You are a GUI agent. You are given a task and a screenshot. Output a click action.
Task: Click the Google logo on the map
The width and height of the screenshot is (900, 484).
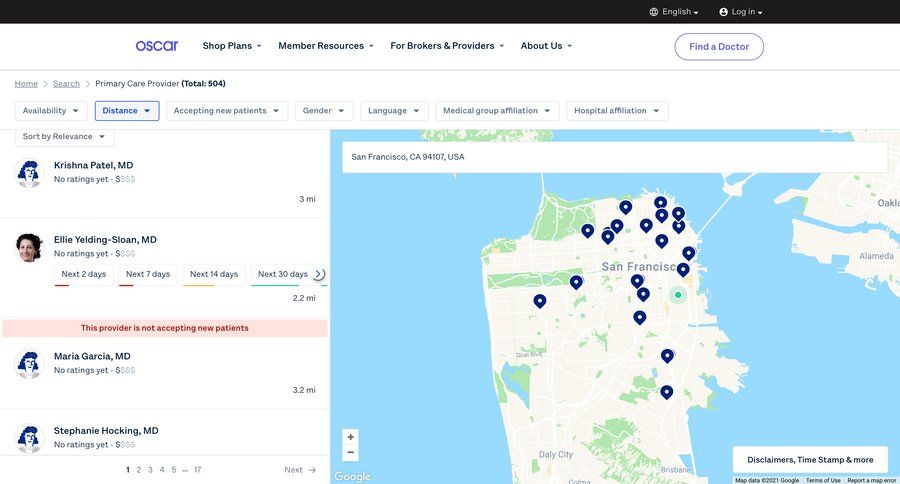(352, 477)
